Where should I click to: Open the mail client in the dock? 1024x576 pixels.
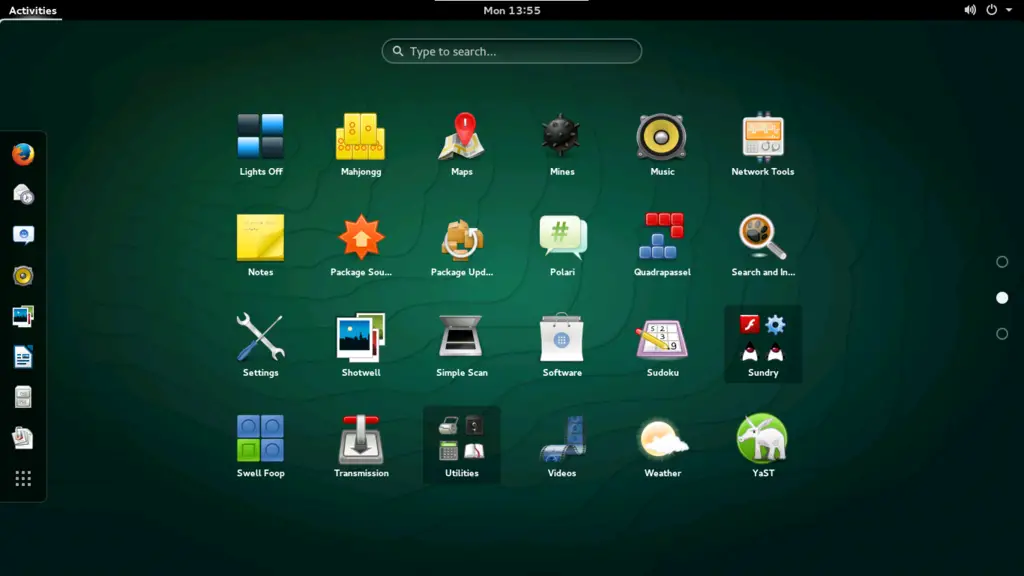point(23,195)
